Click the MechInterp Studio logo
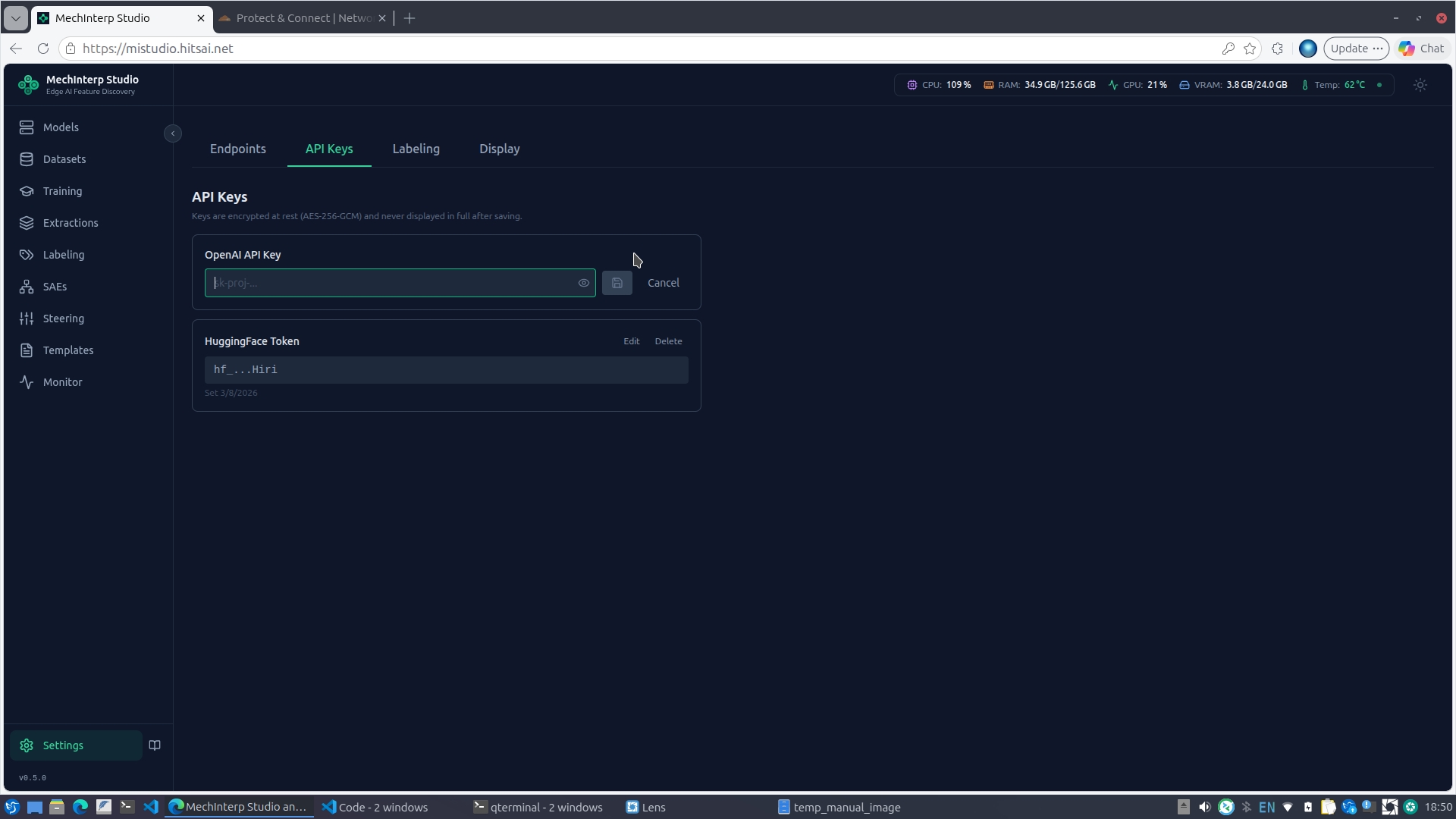 [28, 84]
